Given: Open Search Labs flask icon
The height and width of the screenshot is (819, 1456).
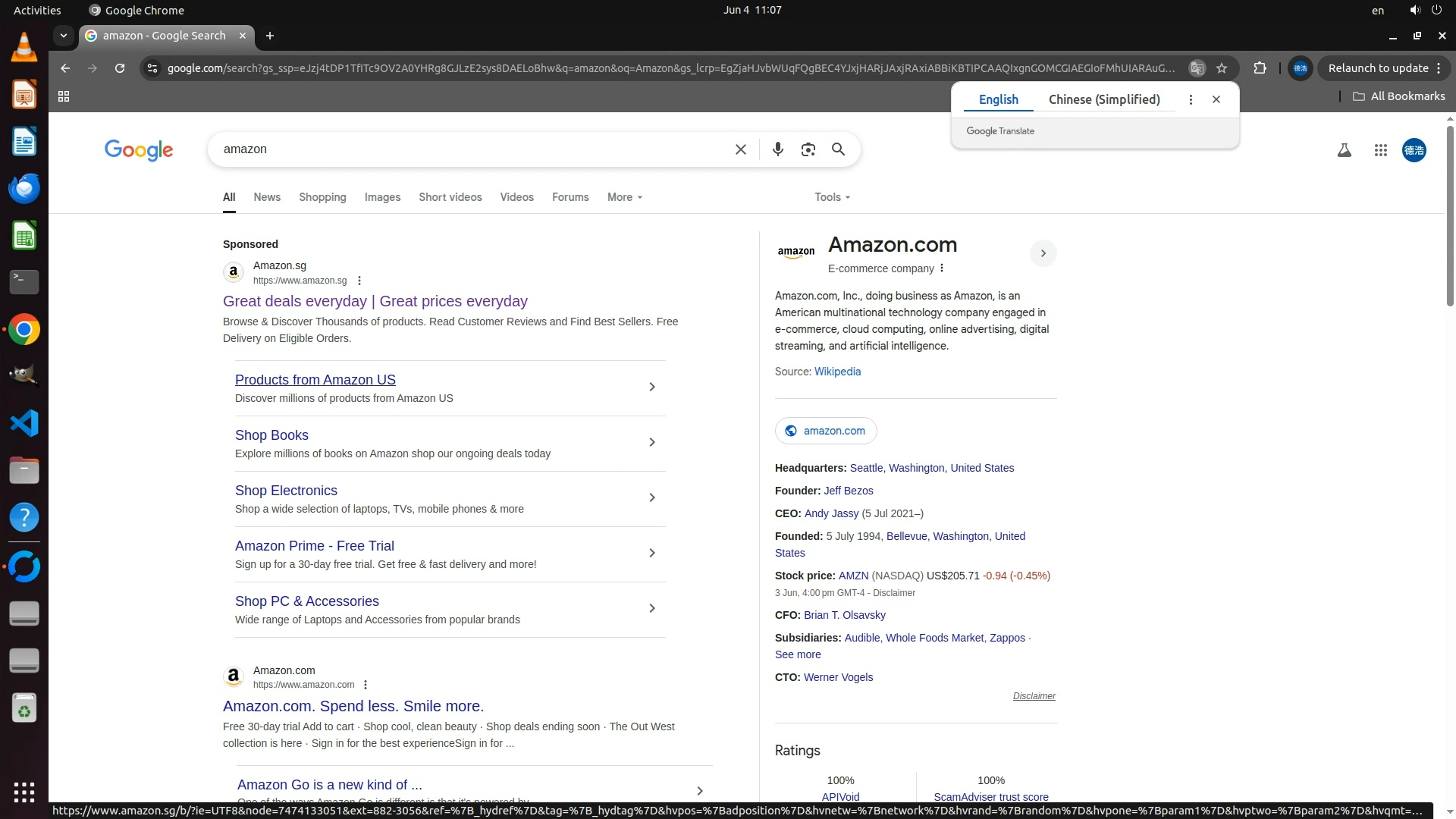Looking at the screenshot, I should pos(1344,150).
